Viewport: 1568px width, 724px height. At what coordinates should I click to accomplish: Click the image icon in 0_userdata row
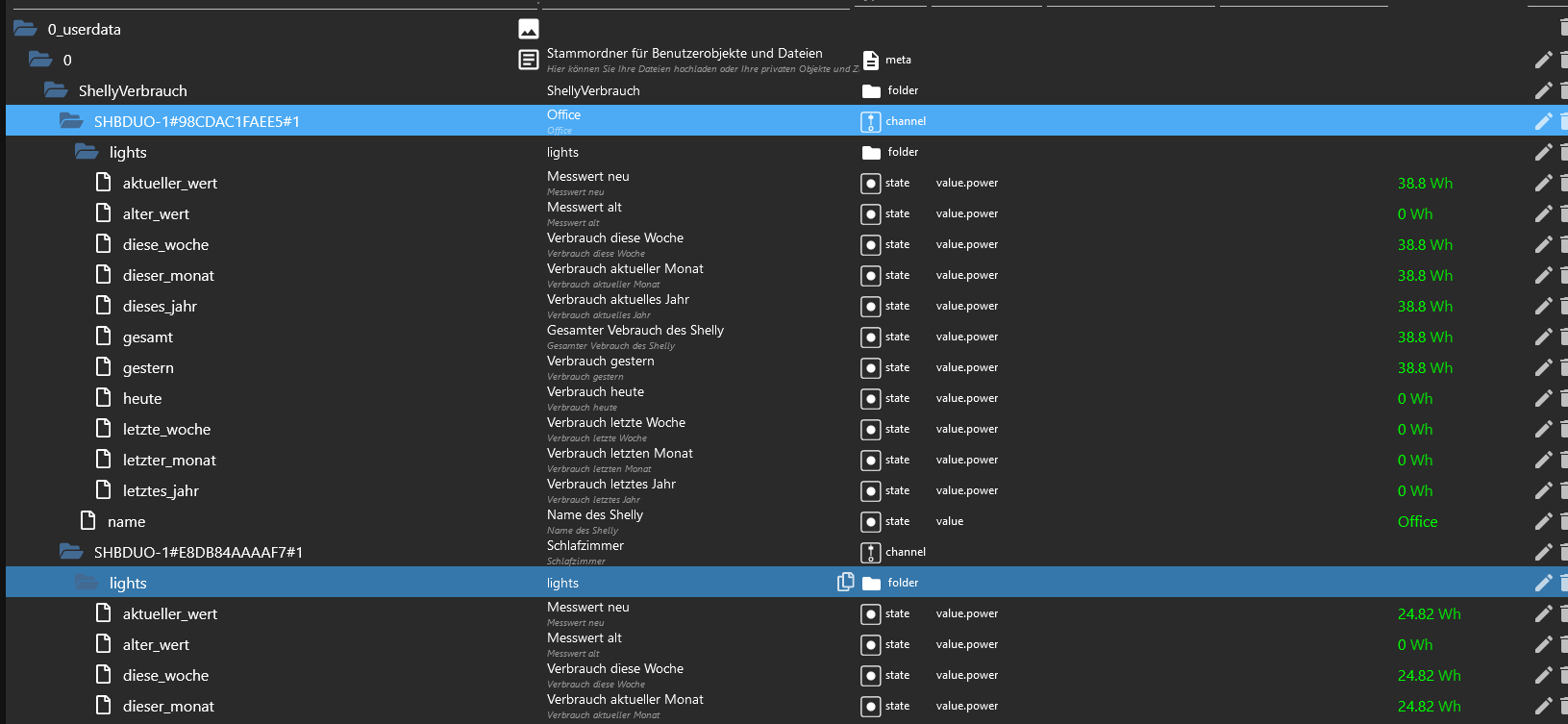click(529, 29)
